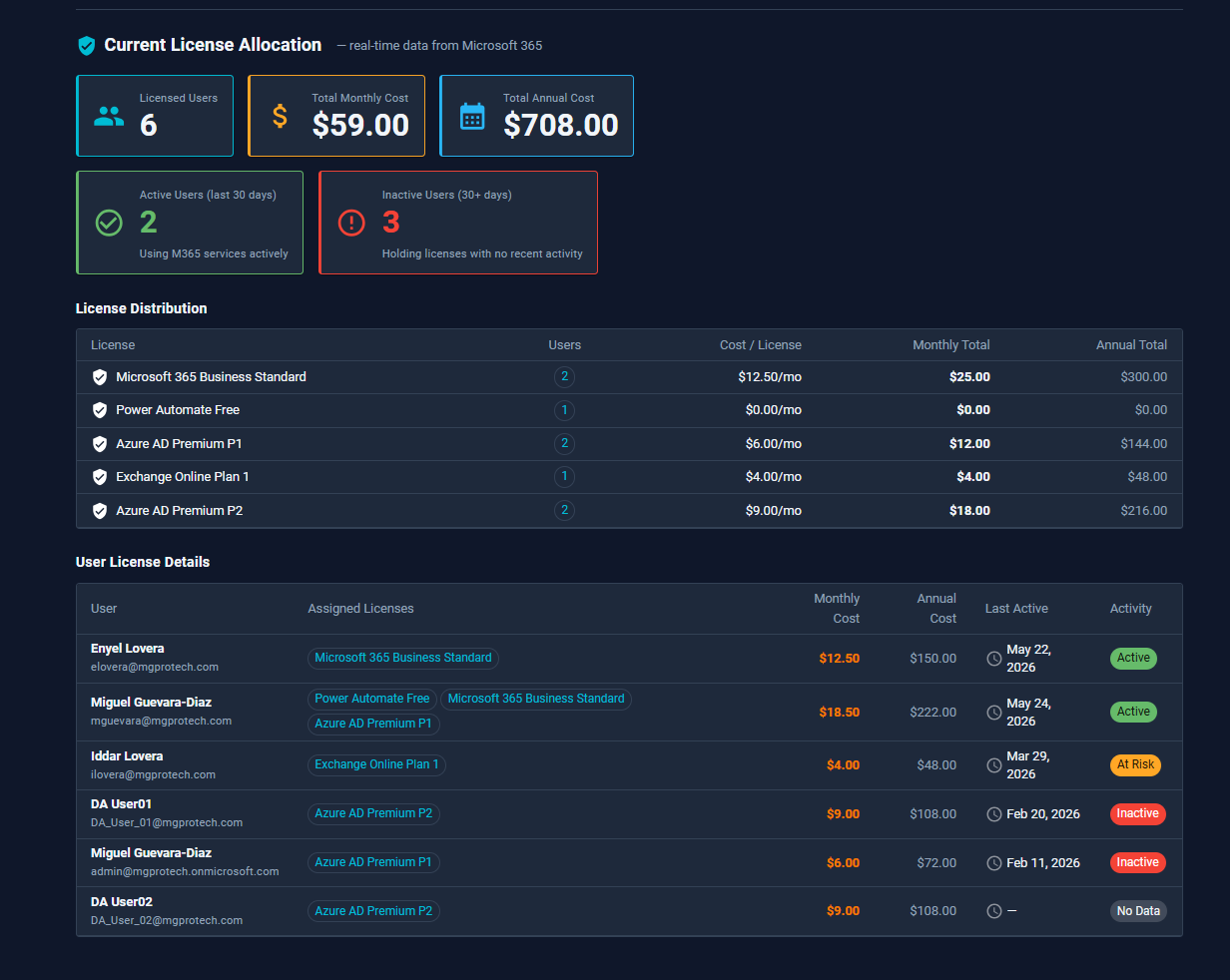This screenshot has width=1230, height=980.
Task: Select the Power Automate Free license tag
Action: coord(372,699)
